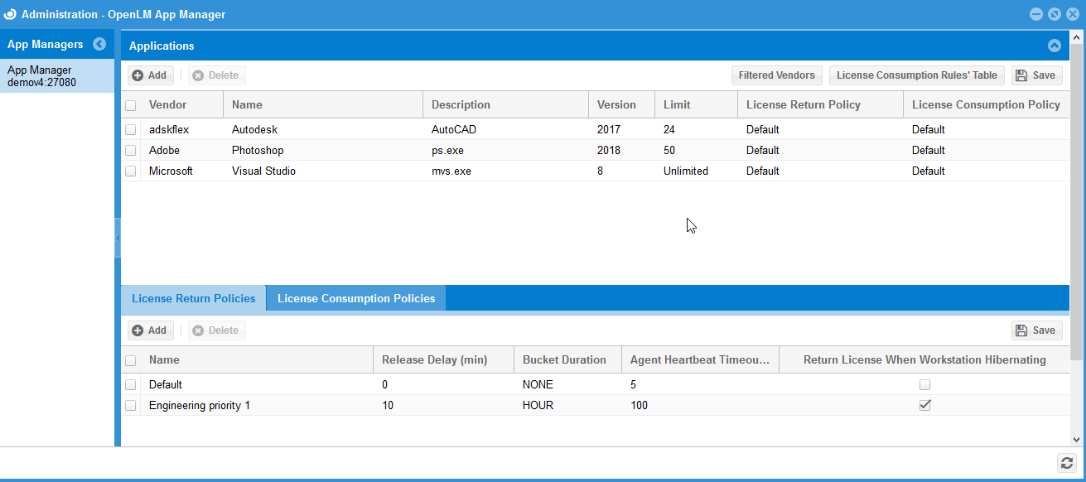Screen dimensions: 1086x482
Task: Click Delete in the Applications toolbar
Action: click(x=216, y=75)
